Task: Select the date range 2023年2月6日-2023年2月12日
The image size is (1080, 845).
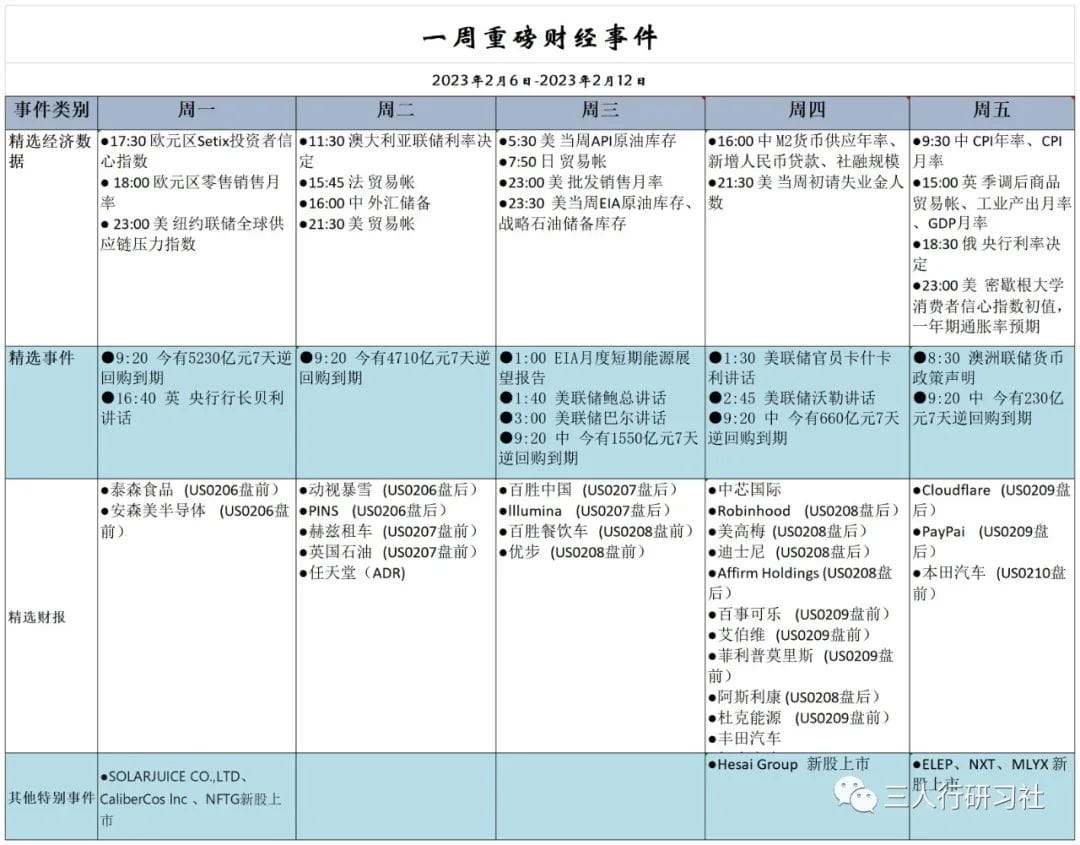Action: tap(539, 81)
